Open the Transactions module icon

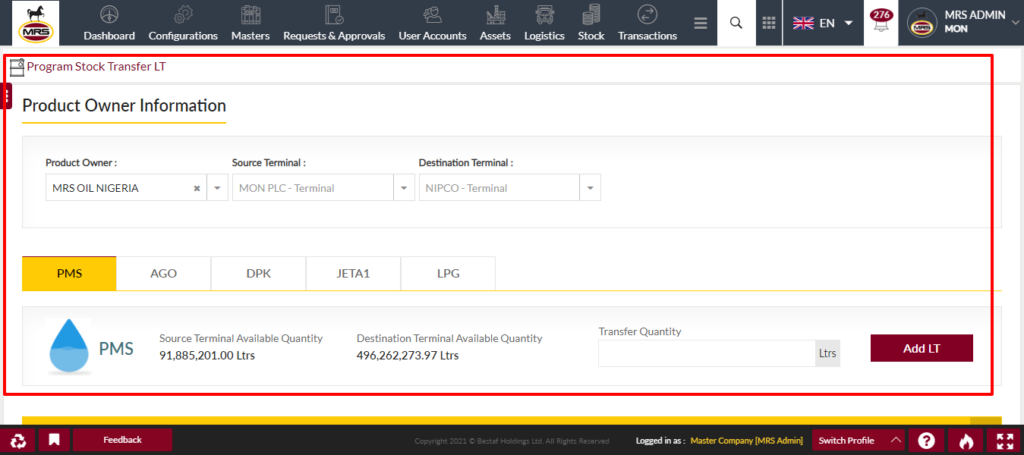click(x=647, y=14)
